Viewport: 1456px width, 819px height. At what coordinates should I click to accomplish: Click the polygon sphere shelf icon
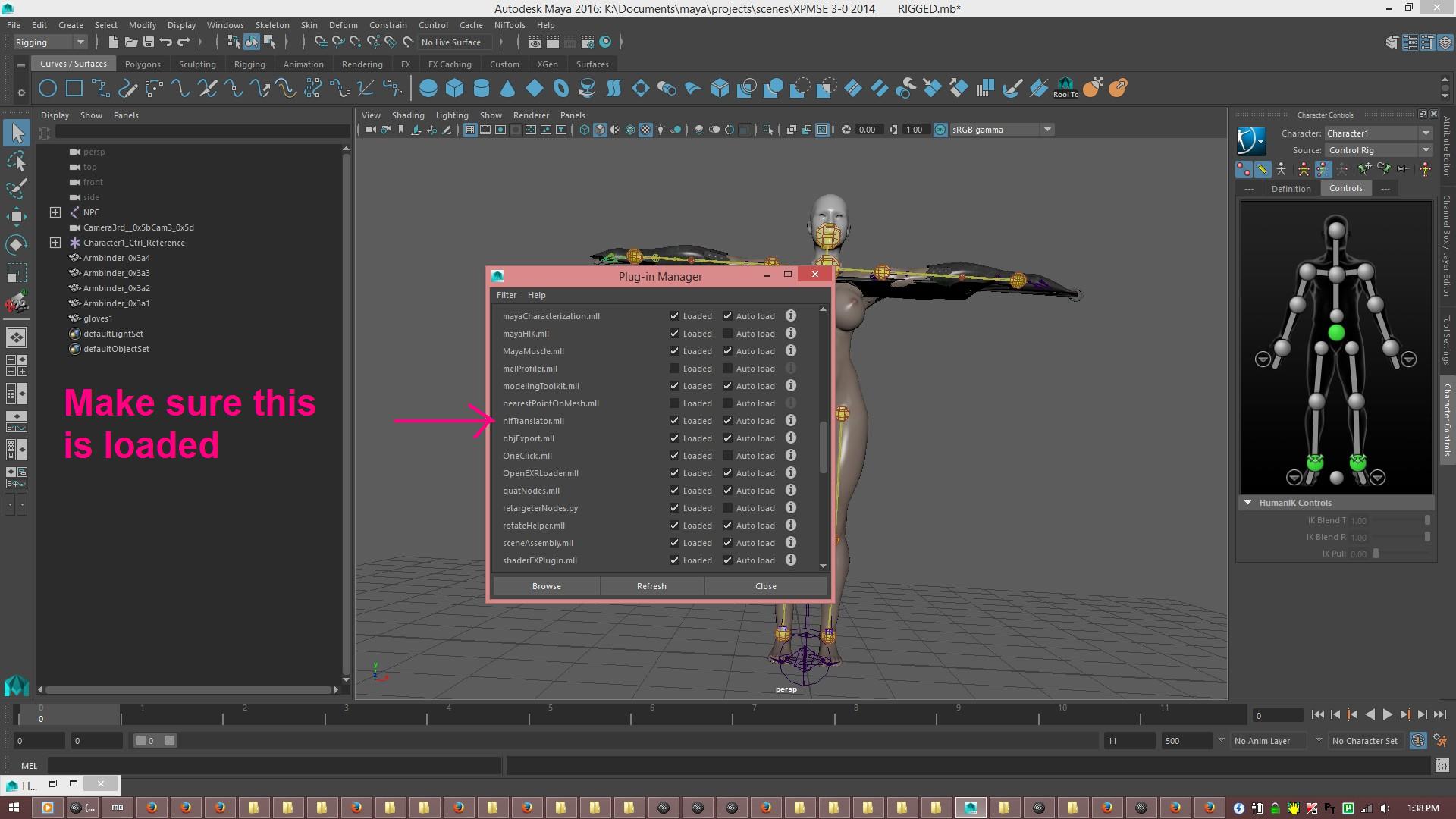pyautogui.click(x=428, y=89)
